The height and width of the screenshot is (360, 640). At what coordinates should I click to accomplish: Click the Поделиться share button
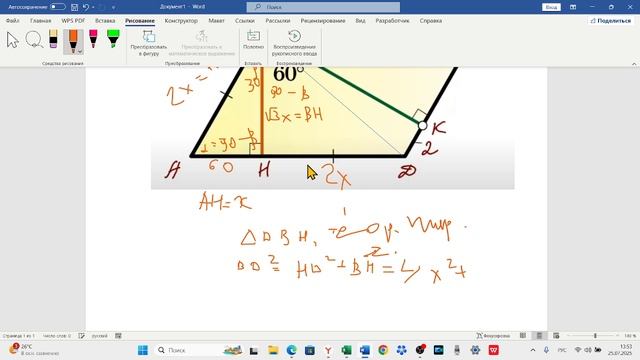(611, 20)
